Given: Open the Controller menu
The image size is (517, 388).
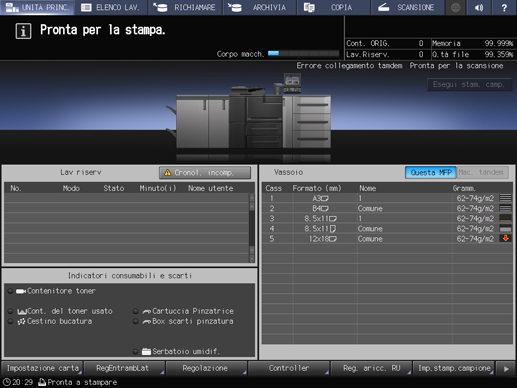Looking at the screenshot, I should coord(288,368).
